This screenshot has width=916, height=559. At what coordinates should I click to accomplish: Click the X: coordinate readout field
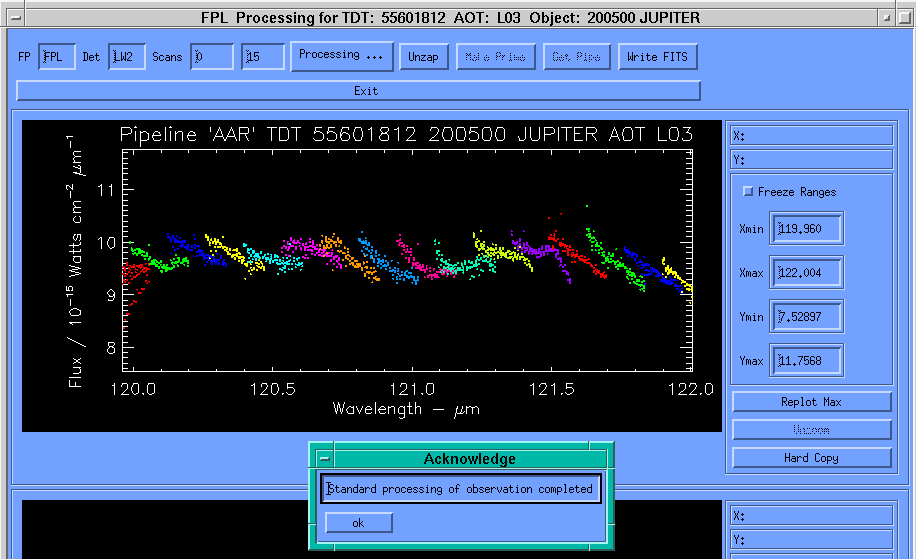811,136
